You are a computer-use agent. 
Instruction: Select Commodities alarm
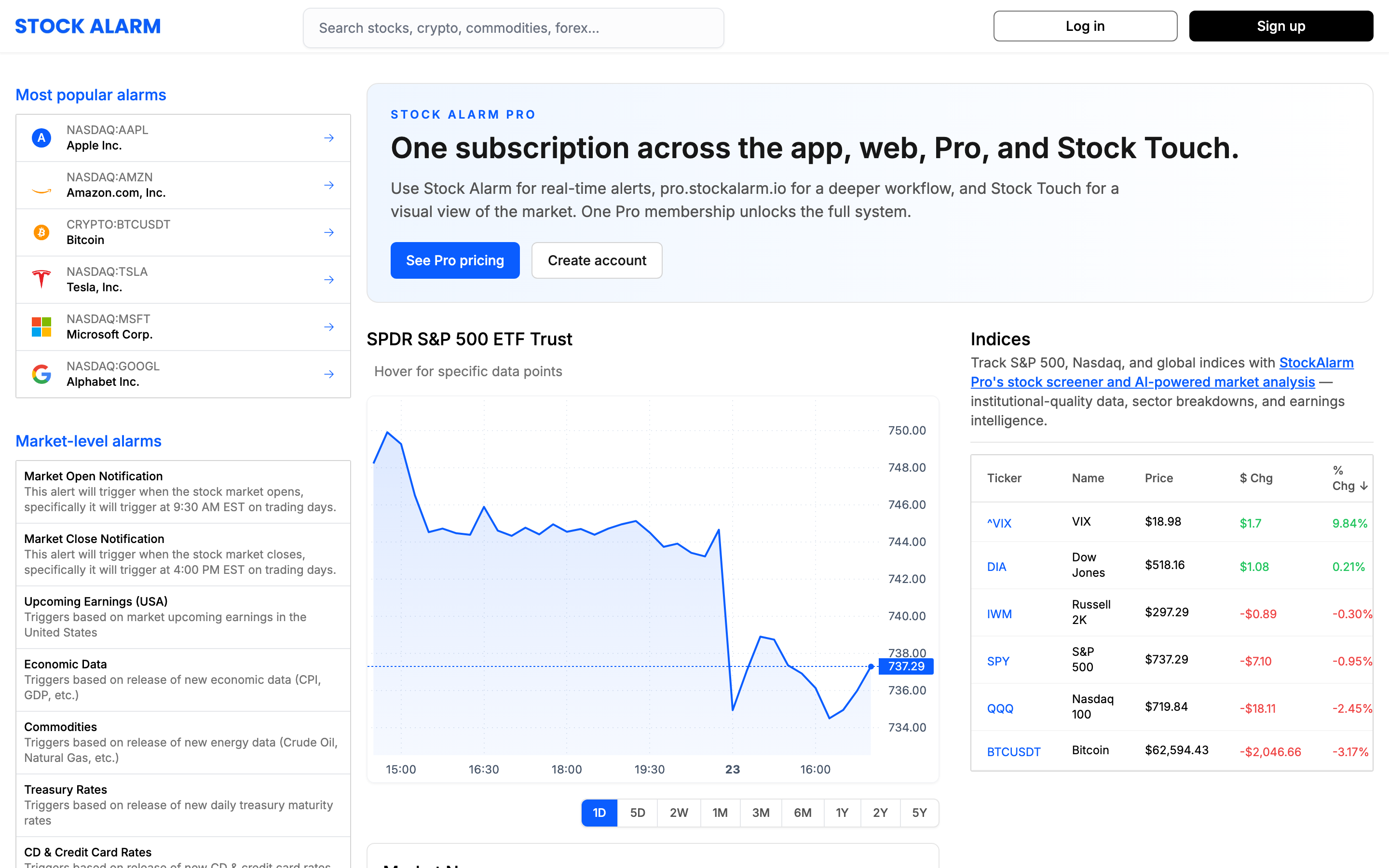183,742
